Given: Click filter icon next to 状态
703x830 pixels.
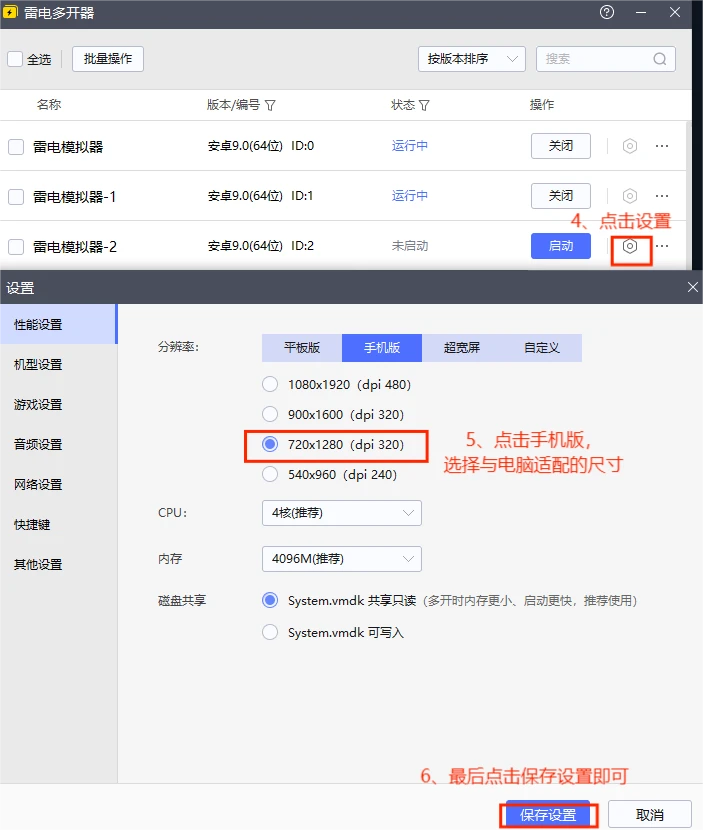Looking at the screenshot, I should (424, 105).
